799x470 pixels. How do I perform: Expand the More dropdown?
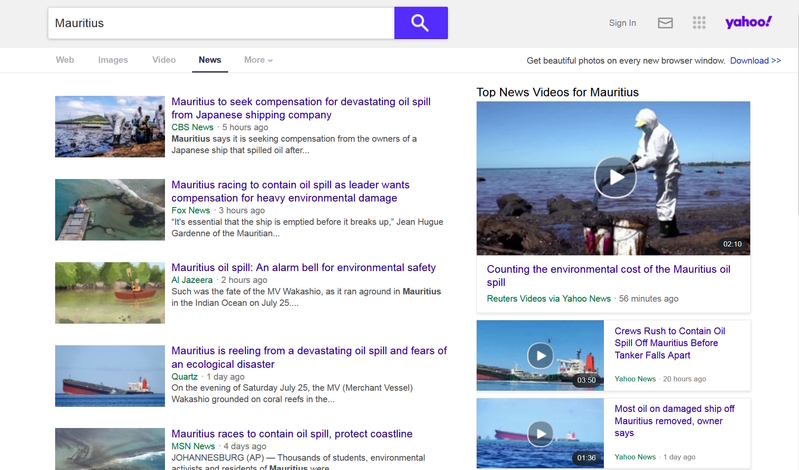pyautogui.click(x=258, y=60)
